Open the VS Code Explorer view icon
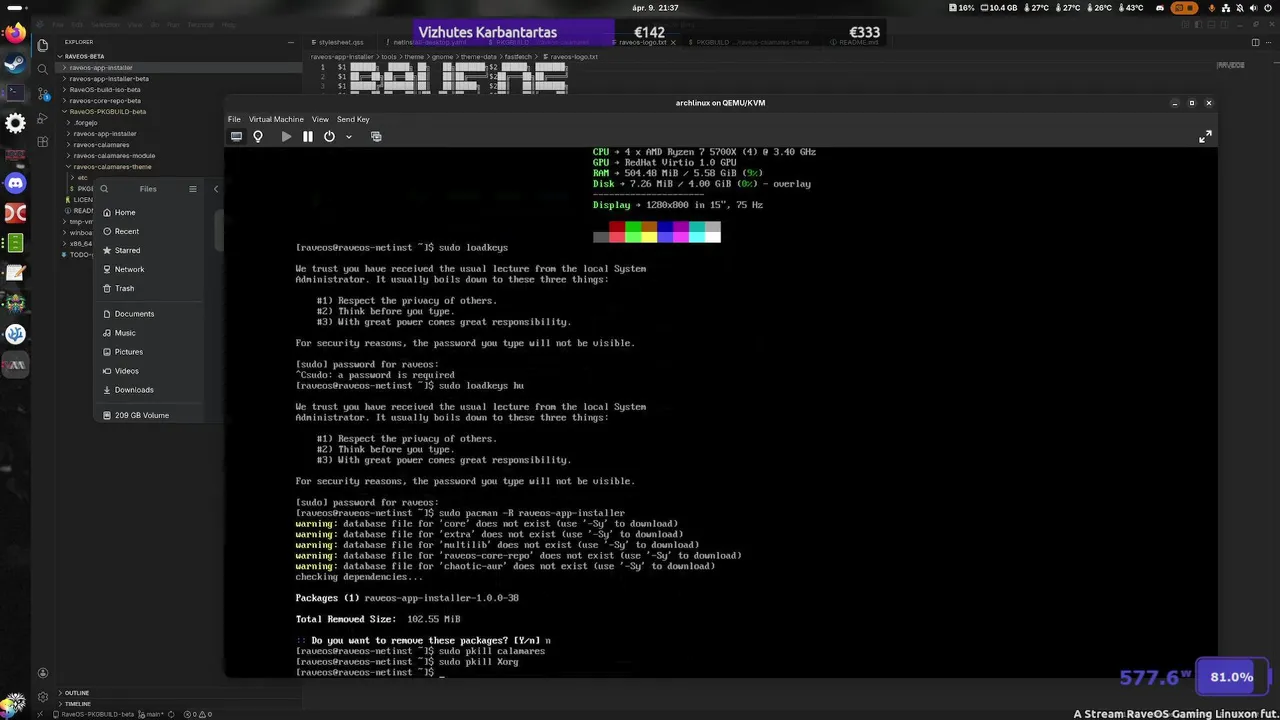The image size is (1280, 720). click(x=42, y=45)
